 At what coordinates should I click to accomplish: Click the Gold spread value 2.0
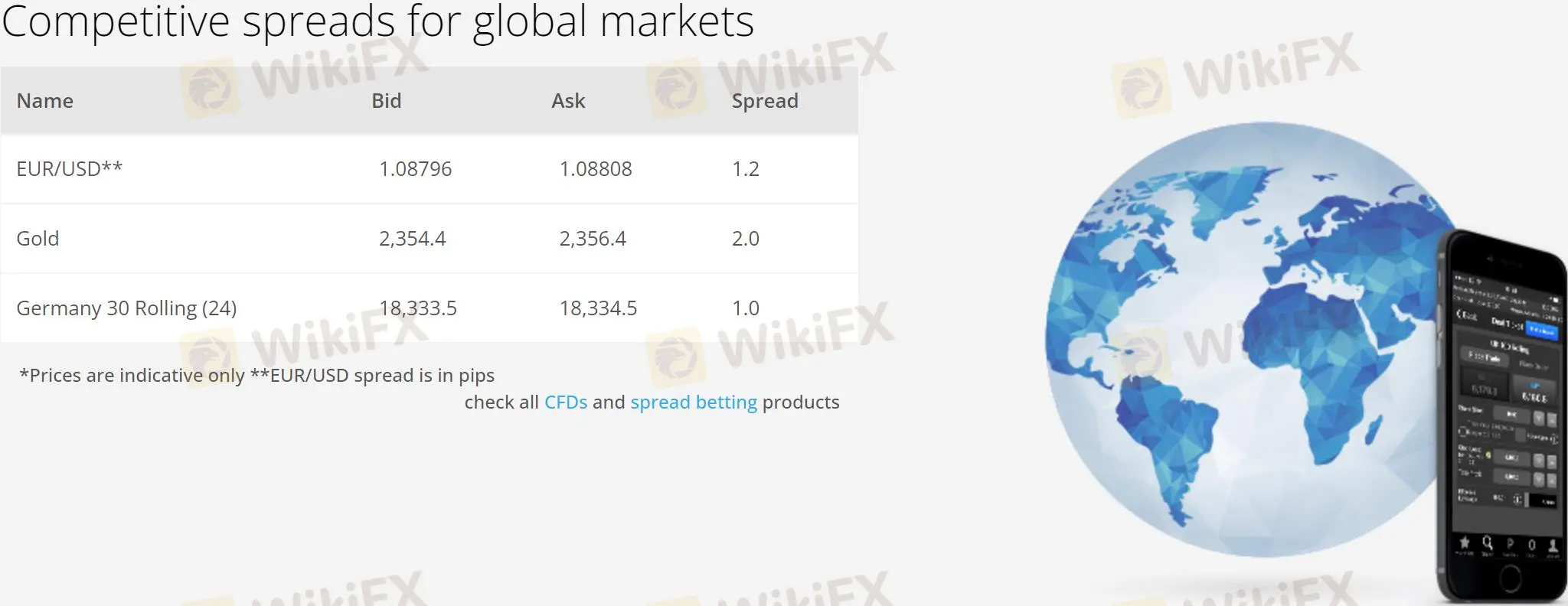(746, 239)
